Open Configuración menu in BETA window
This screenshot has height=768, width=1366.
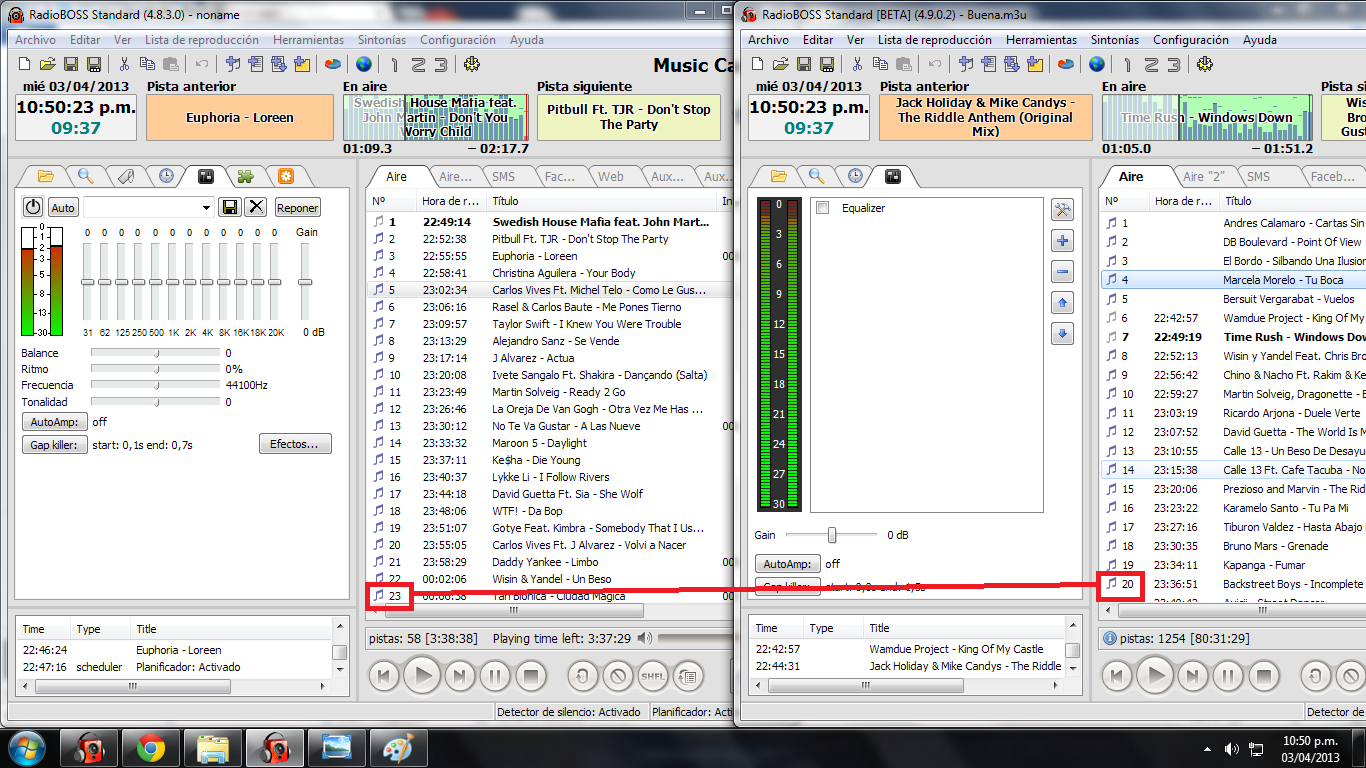(1191, 40)
